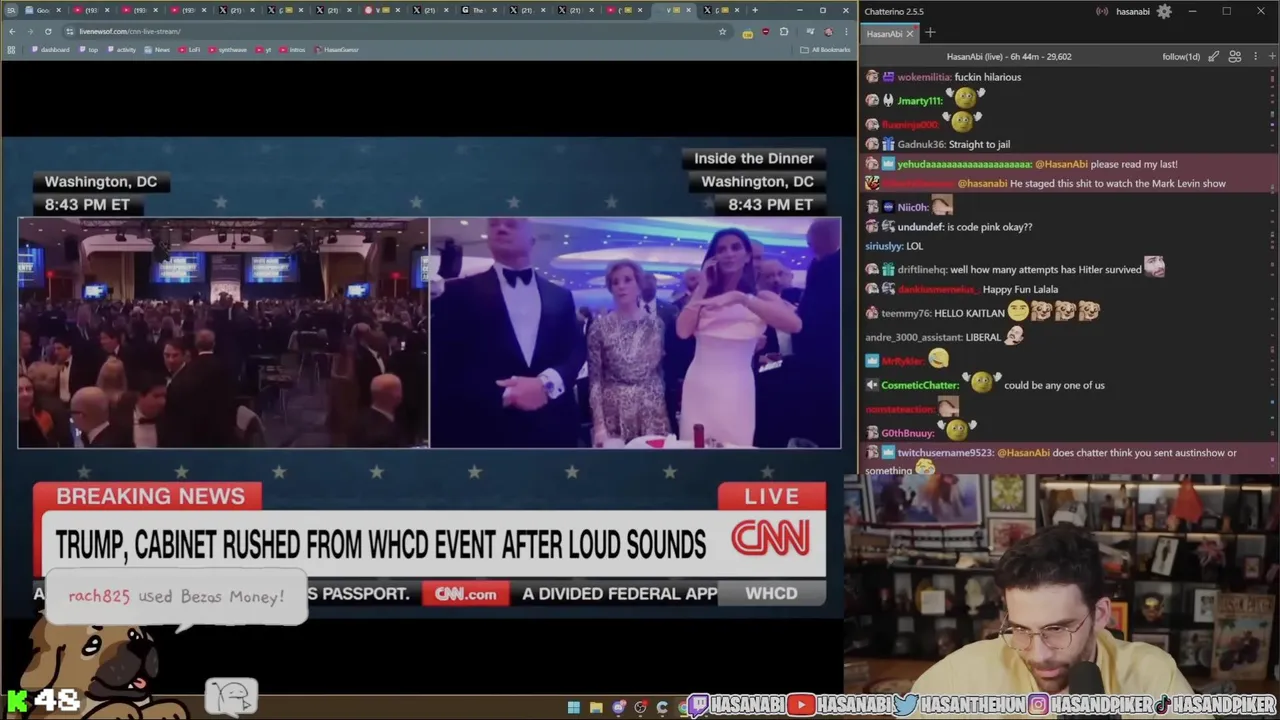Select the HasanAbi chat tab
Screen dimensions: 1280x720
tap(884, 34)
